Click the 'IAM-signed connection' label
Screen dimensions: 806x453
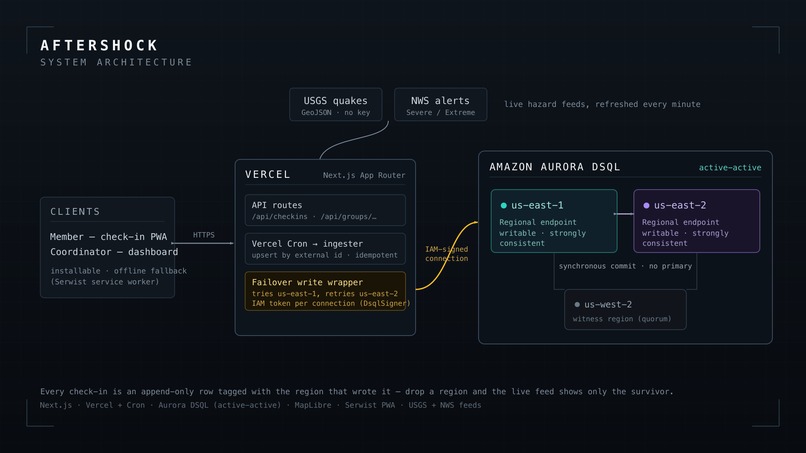[x=447, y=253]
